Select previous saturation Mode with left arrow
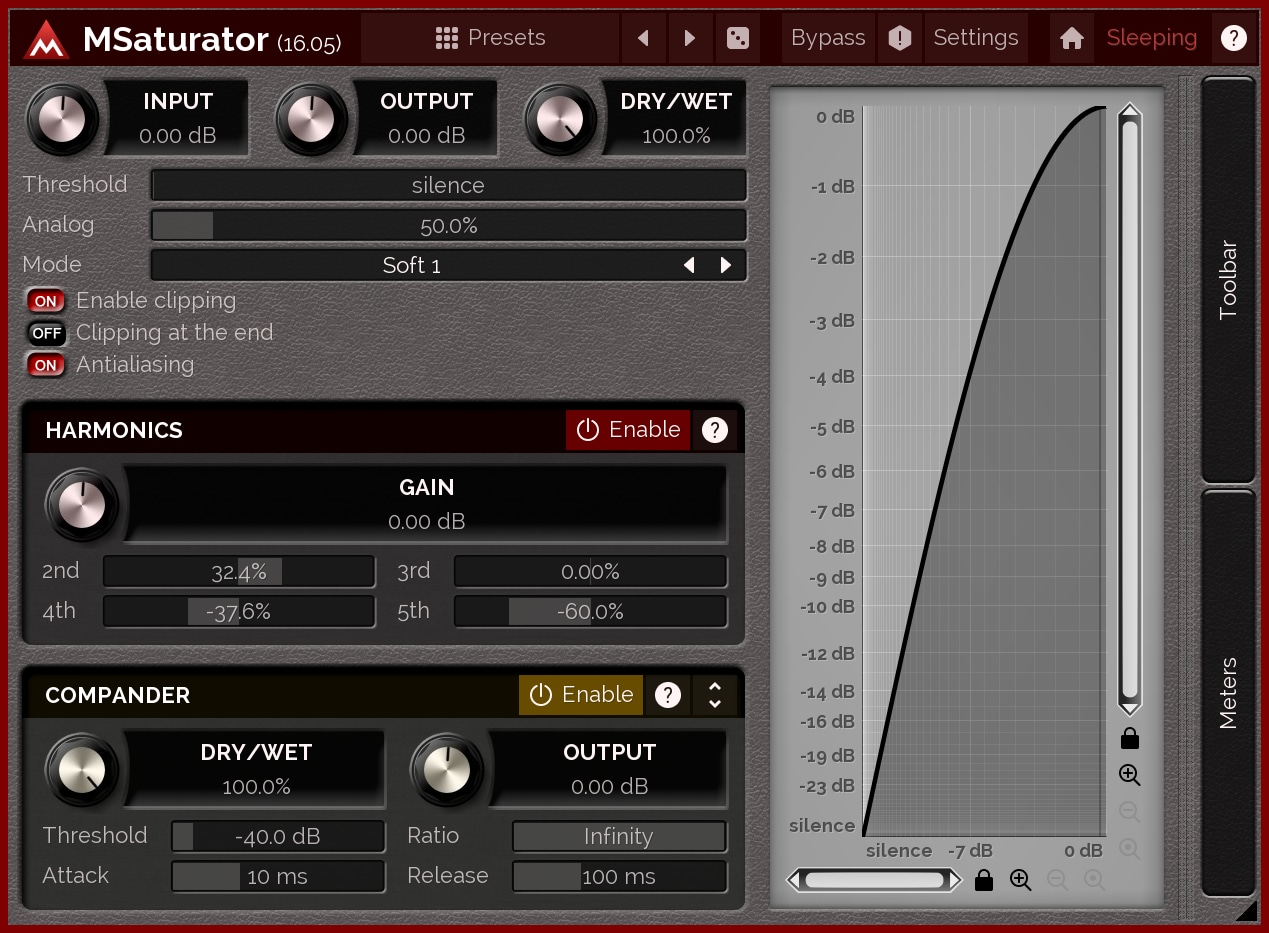Image resolution: width=1269 pixels, height=933 pixels. tap(689, 265)
